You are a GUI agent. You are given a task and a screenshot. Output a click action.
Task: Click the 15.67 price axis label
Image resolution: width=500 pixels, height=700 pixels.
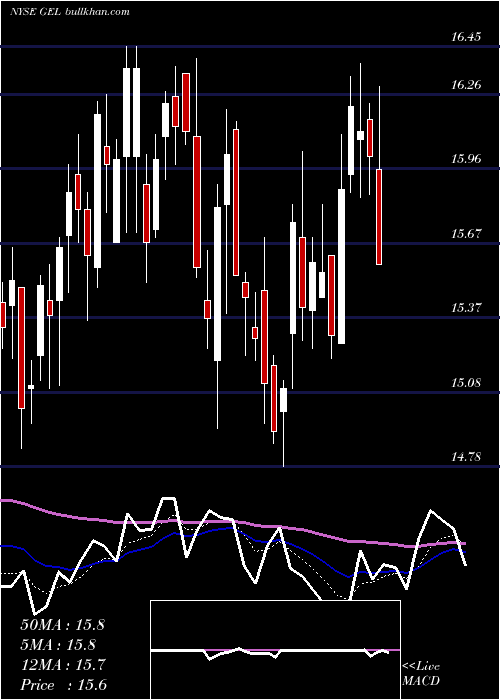tap(466, 233)
